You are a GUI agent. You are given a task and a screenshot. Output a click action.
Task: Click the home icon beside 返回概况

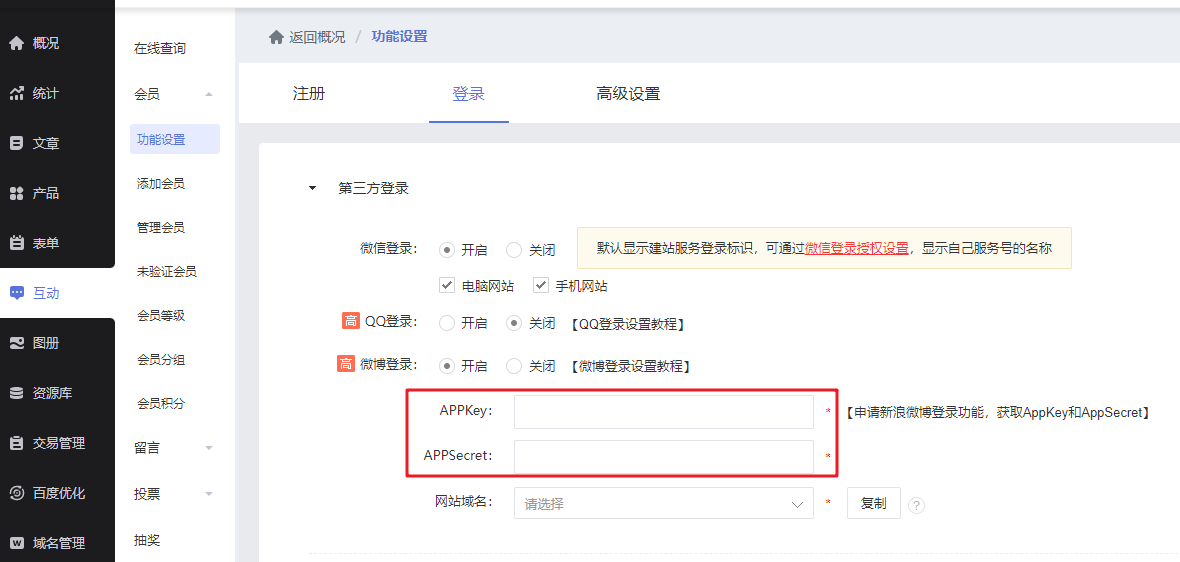(276, 37)
